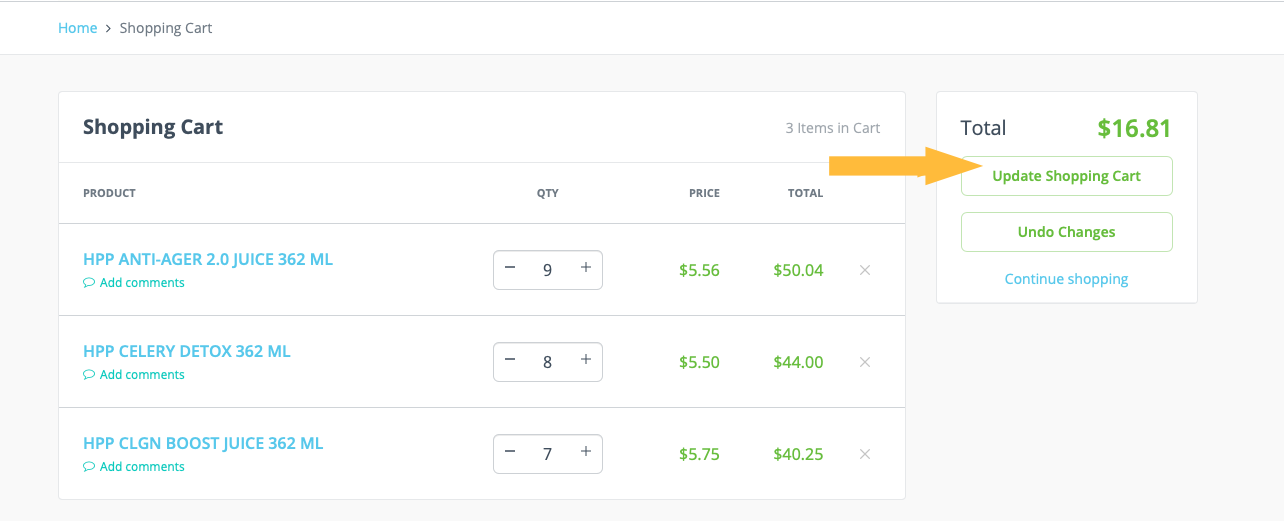The height and width of the screenshot is (521, 1284).
Task: Go to Home via breadcrumb
Action: coord(77,28)
